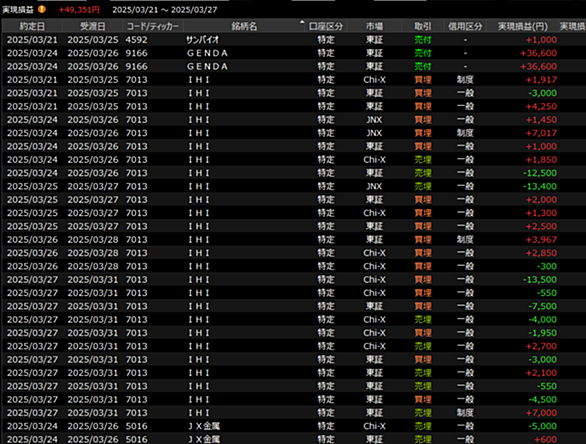Image resolution: width=586 pixels, height=444 pixels.
Task: Click the コード/ティッカー column header
Action: pyautogui.click(x=153, y=26)
